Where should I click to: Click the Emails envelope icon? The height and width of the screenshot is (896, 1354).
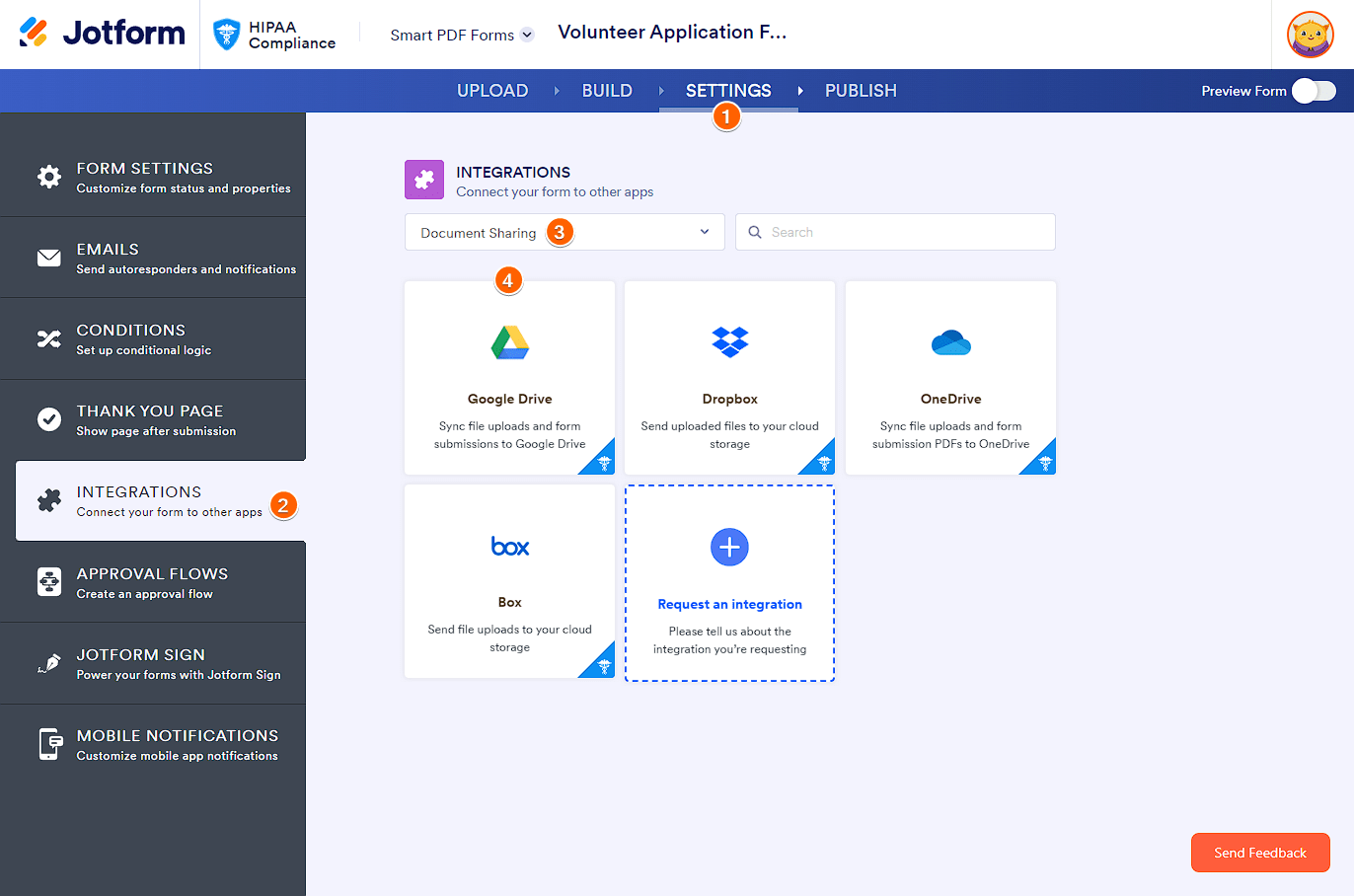(x=49, y=258)
